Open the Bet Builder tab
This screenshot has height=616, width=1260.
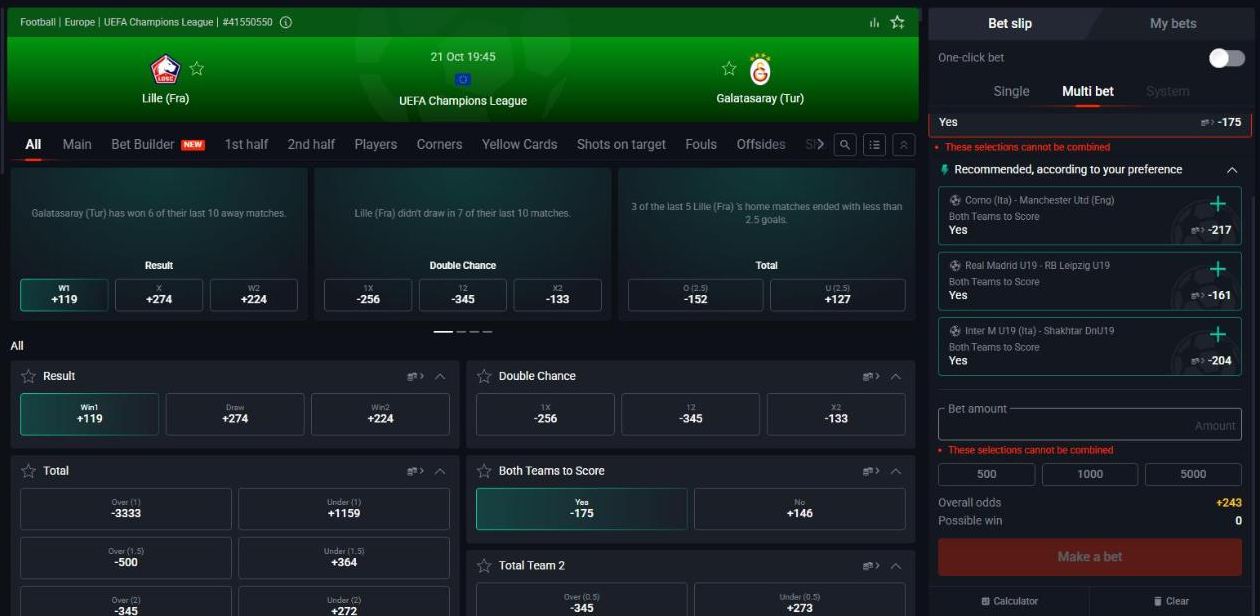pos(158,144)
